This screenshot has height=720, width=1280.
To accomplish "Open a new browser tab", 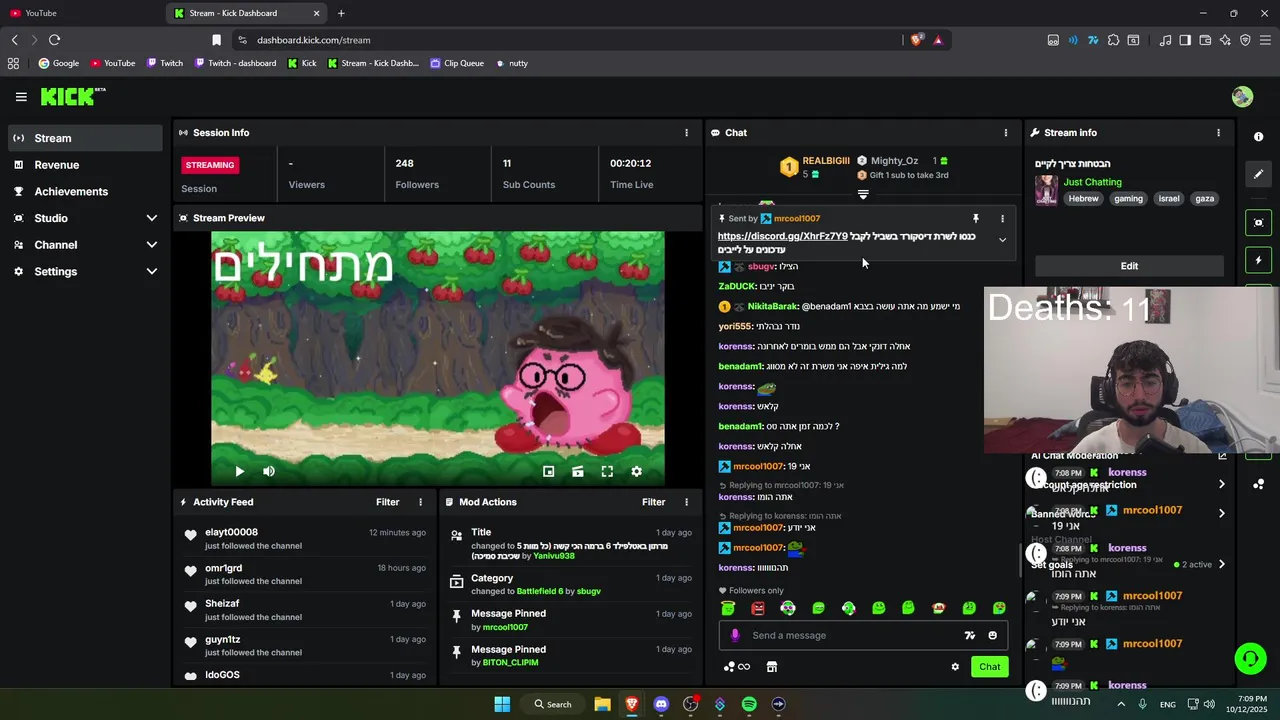I will coord(341,13).
